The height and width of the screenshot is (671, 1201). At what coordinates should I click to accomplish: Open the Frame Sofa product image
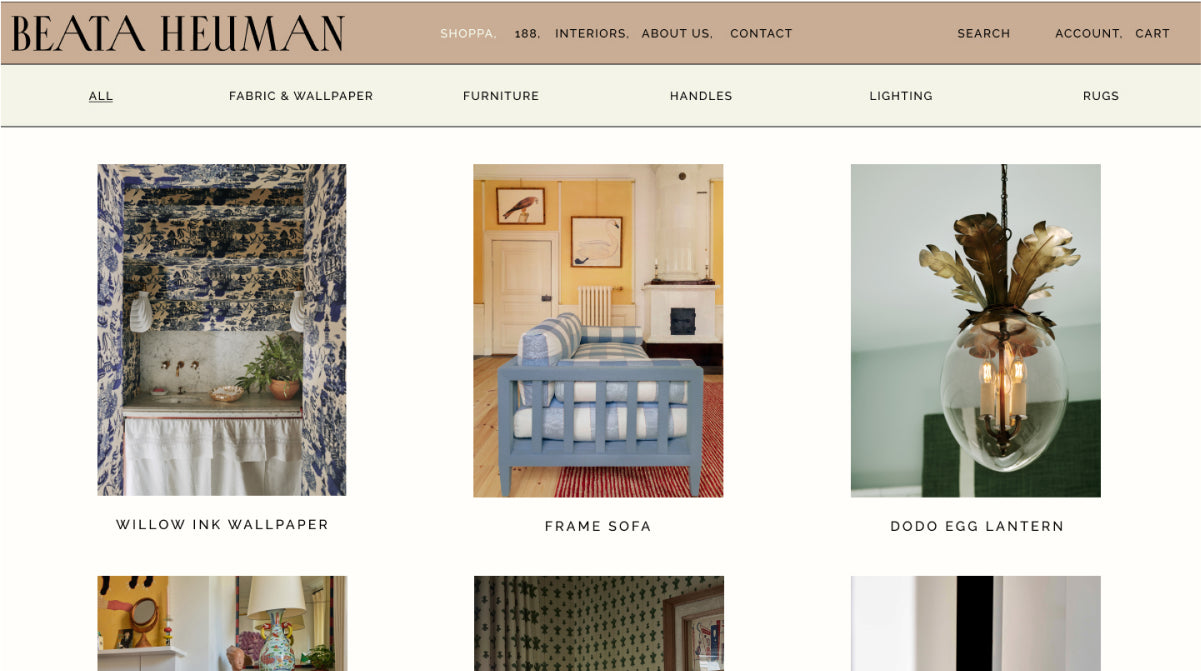(x=598, y=330)
